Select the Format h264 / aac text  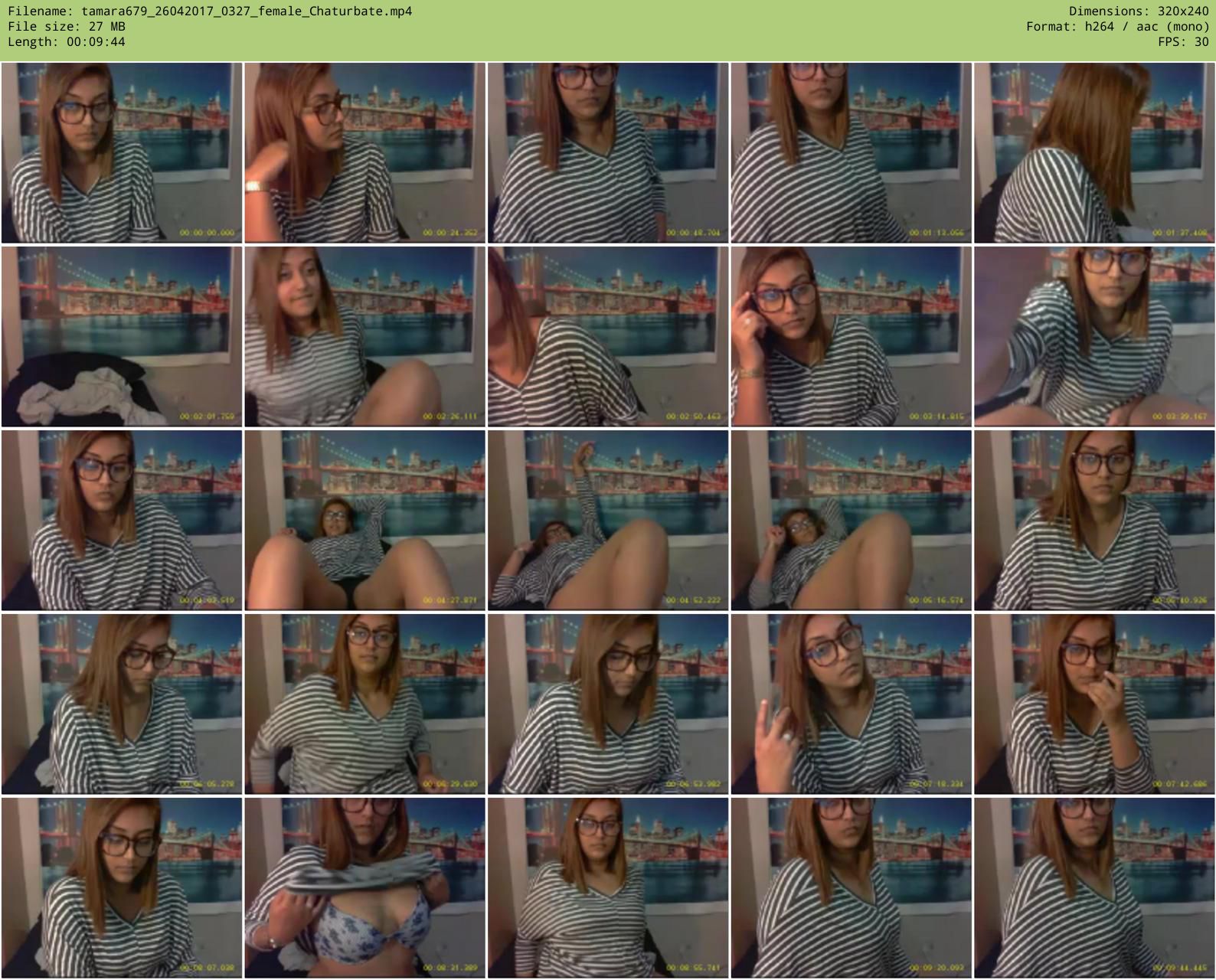click(x=1117, y=27)
